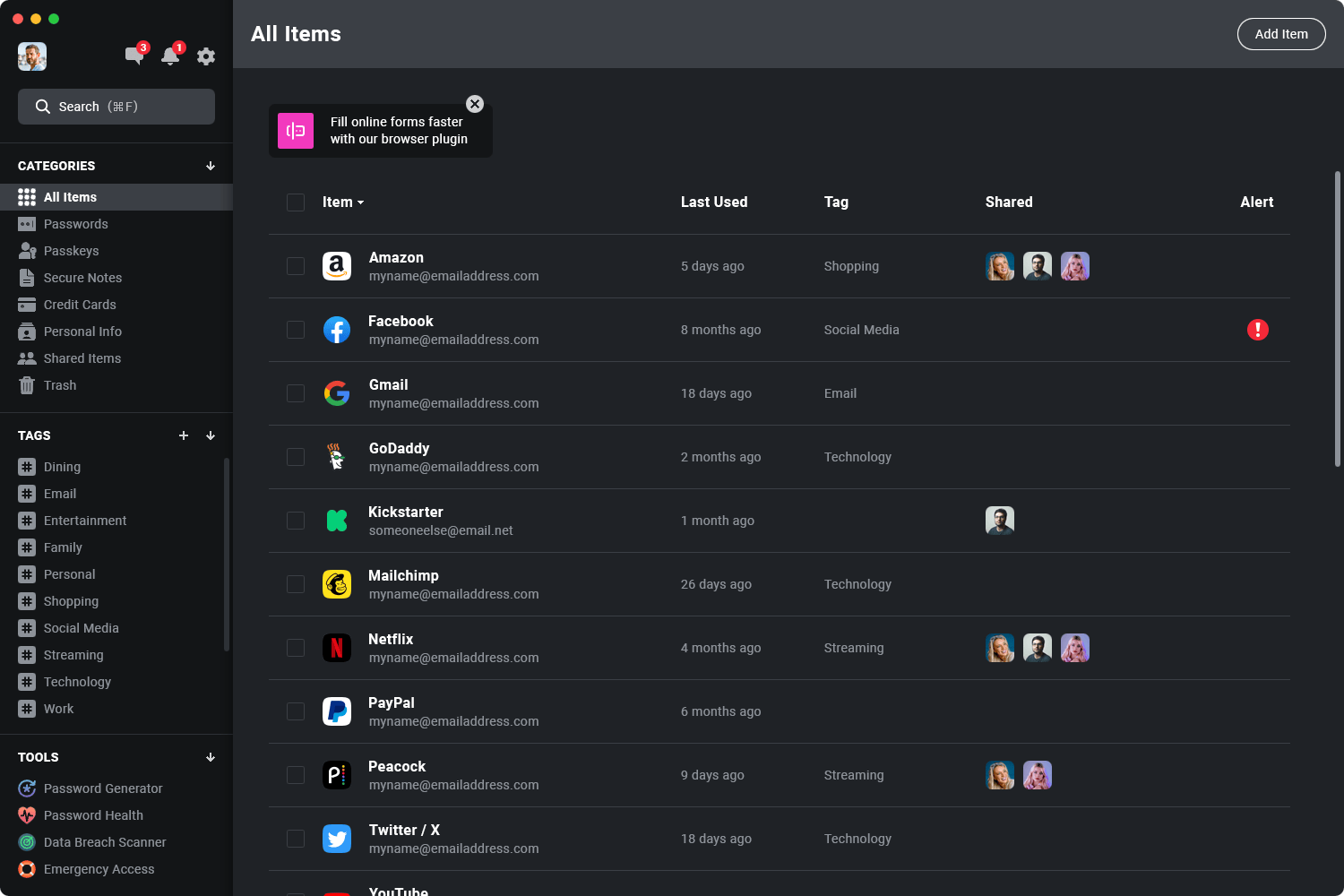Select the Passkeys category

tap(116, 251)
